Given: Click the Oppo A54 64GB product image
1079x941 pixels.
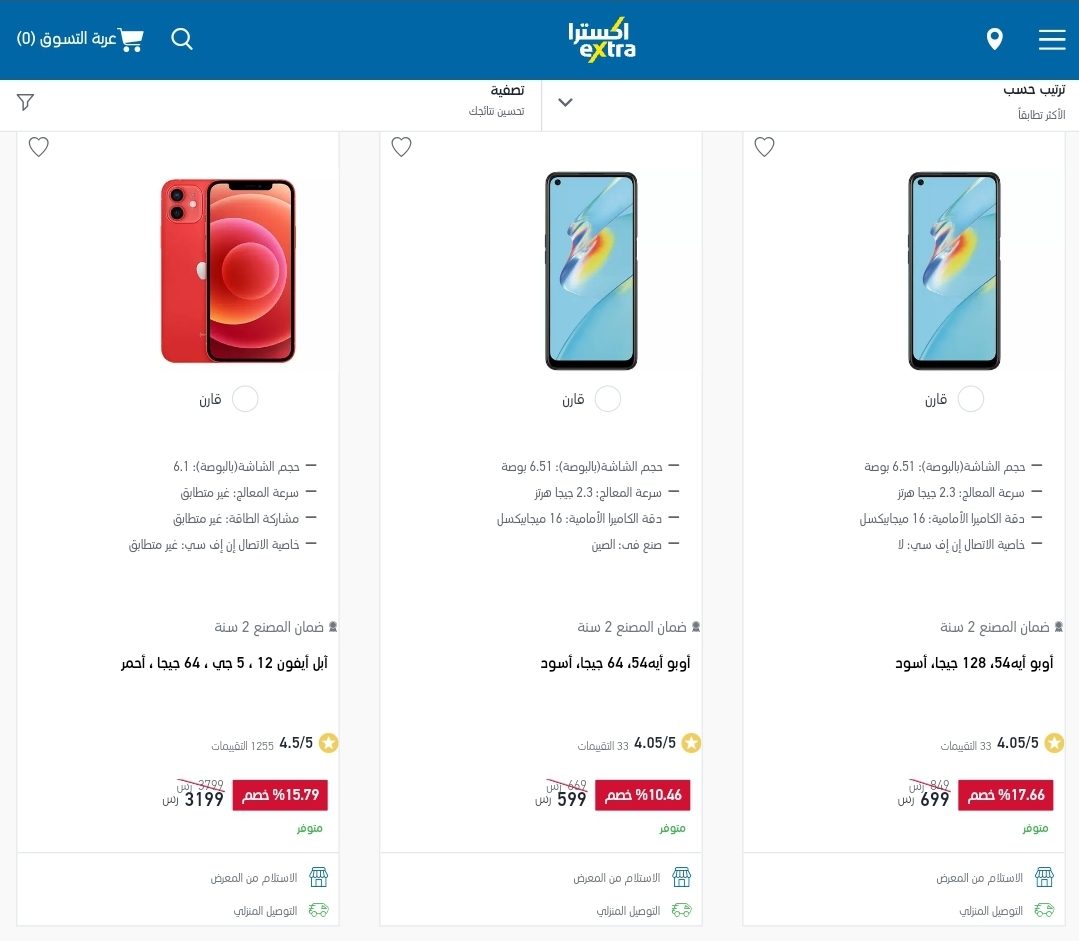Looking at the screenshot, I should [591, 271].
